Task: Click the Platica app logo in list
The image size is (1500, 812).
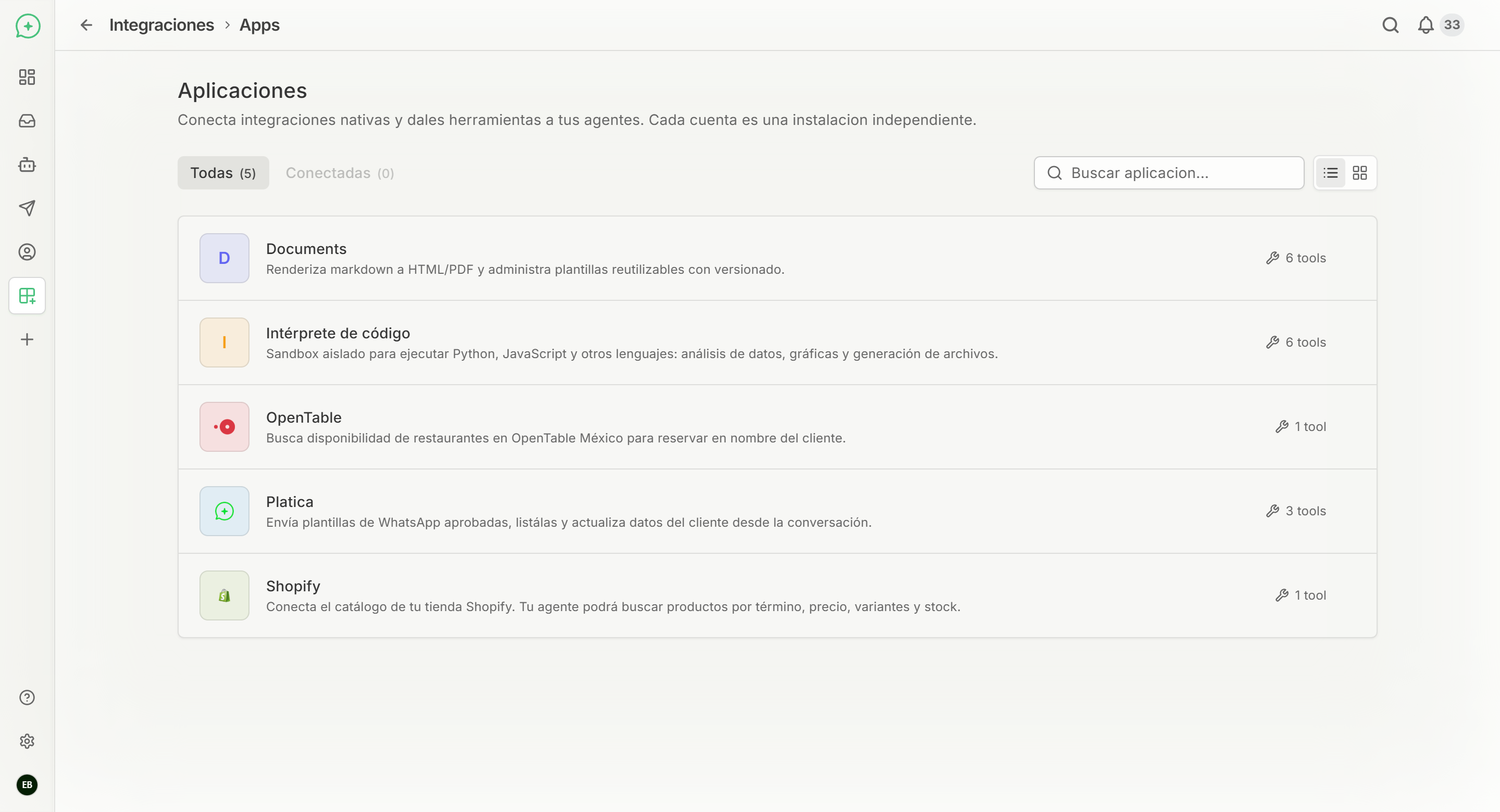Action: 224,511
